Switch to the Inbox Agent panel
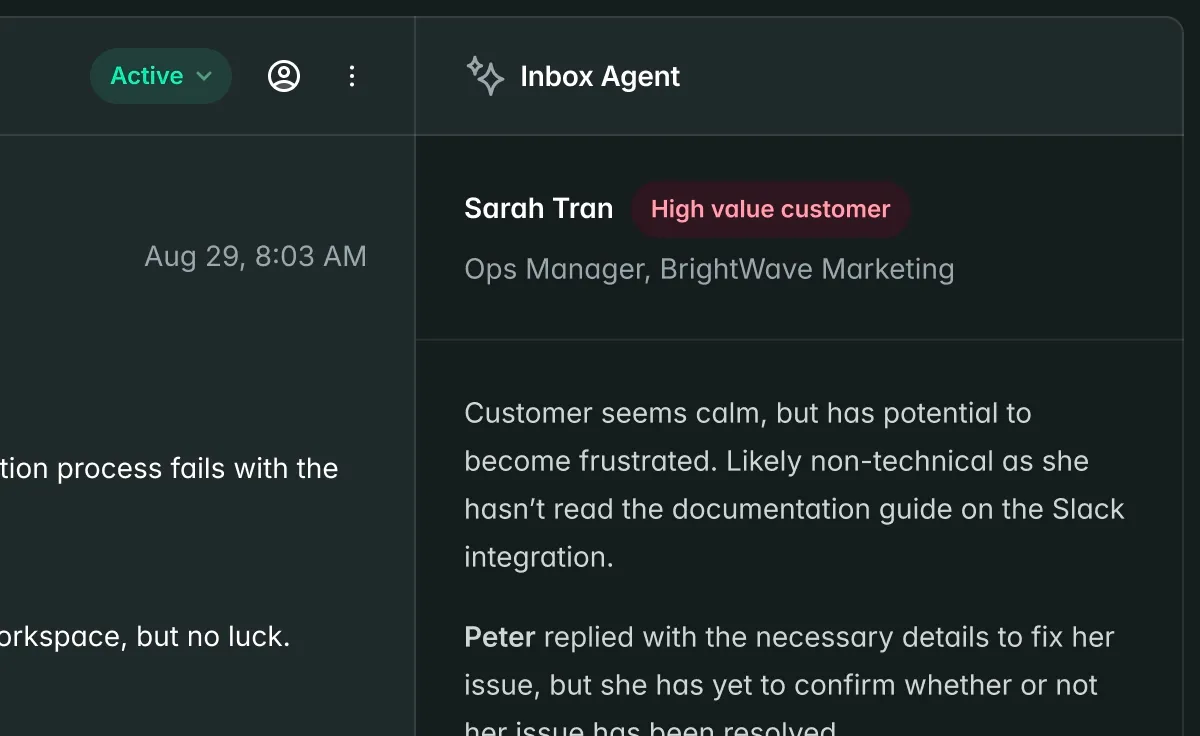 coord(598,76)
